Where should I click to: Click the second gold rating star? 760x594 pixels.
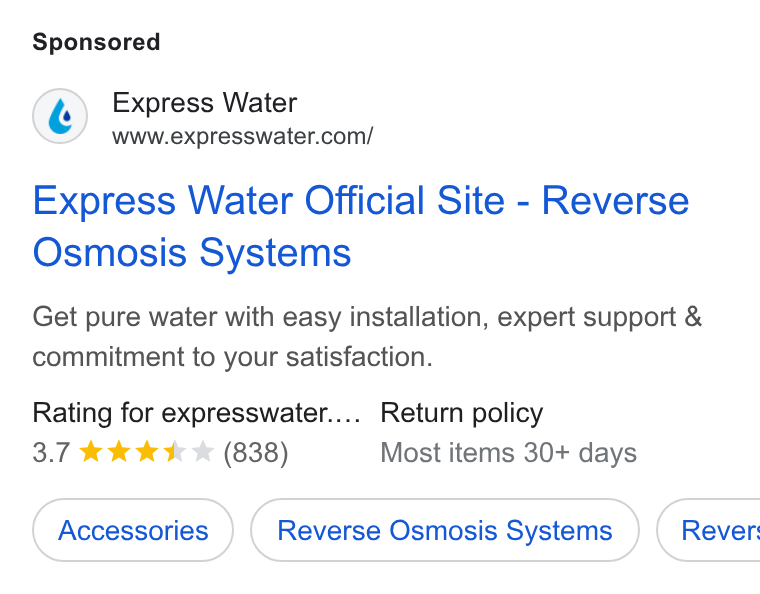pyautogui.click(x=119, y=452)
